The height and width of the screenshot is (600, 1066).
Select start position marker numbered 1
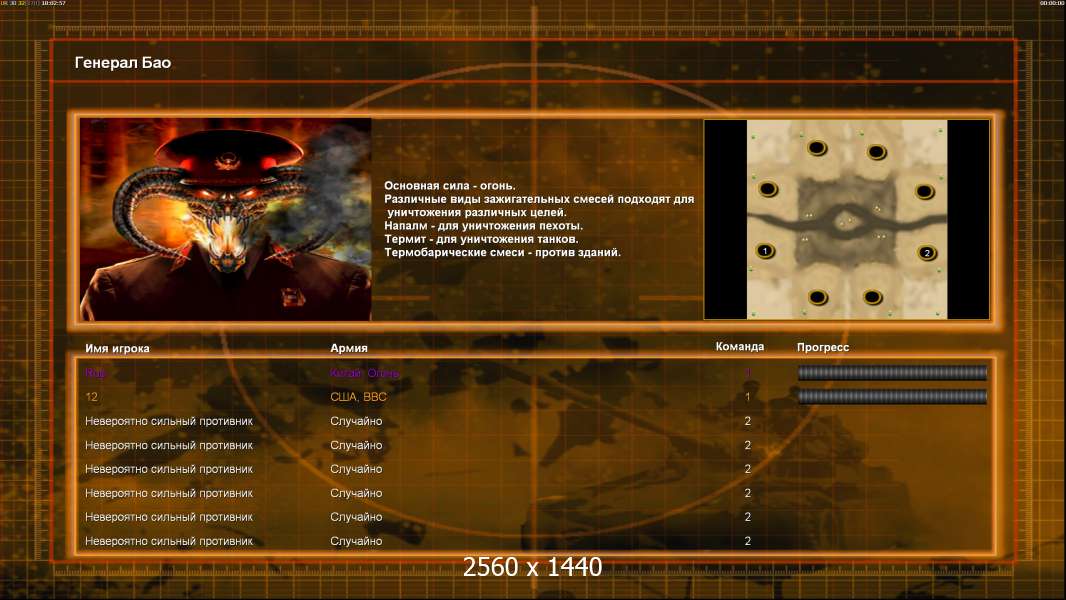[x=765, y=251]
